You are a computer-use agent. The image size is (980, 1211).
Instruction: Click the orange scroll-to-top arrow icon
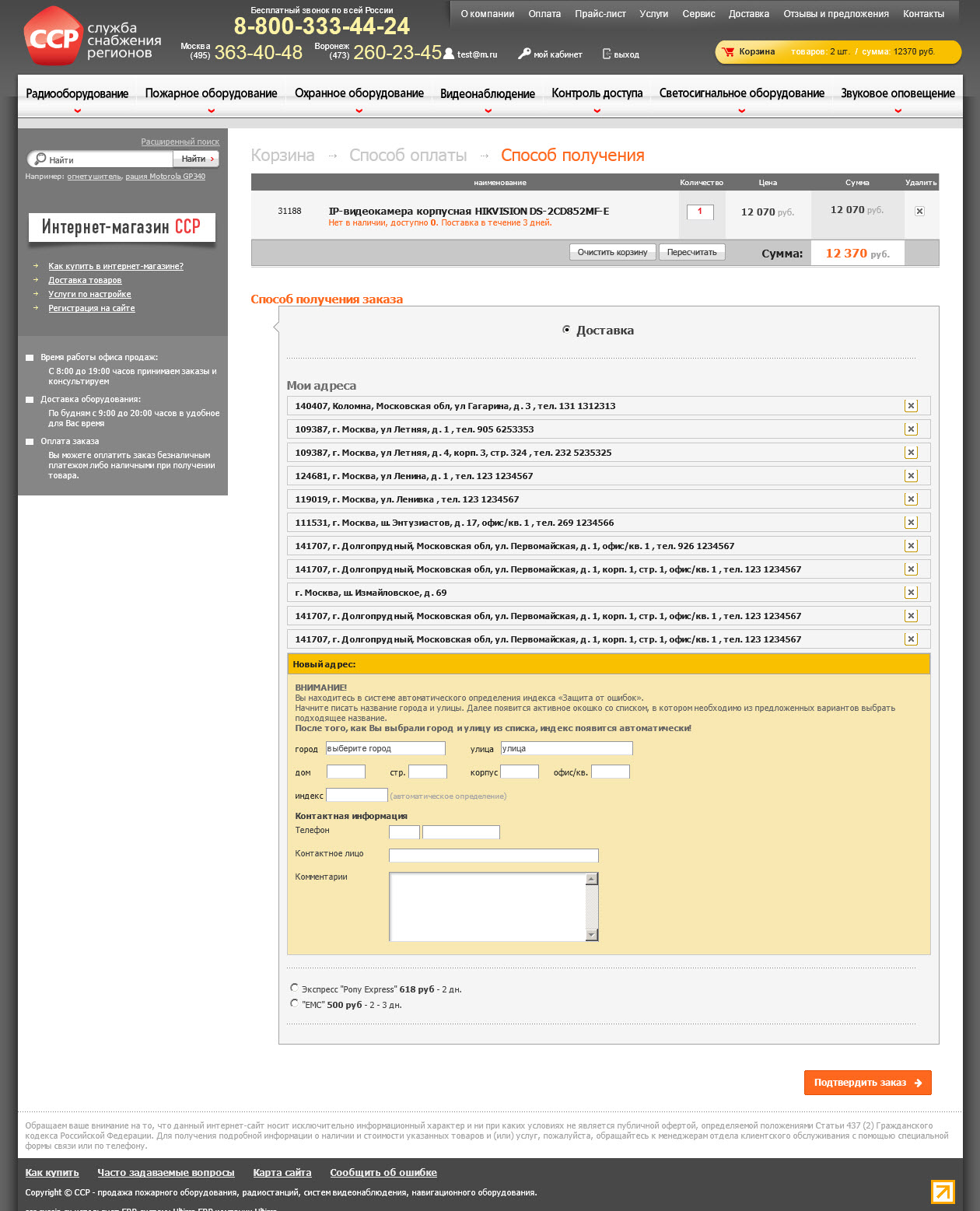[943, 1192]
